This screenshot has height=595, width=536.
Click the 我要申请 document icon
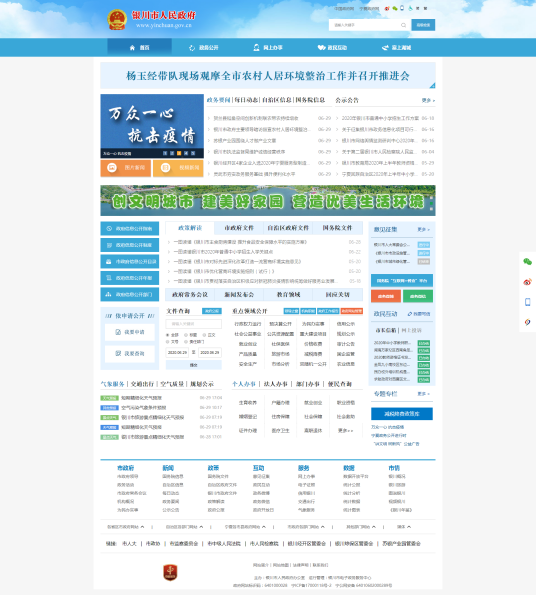(118, 332)
